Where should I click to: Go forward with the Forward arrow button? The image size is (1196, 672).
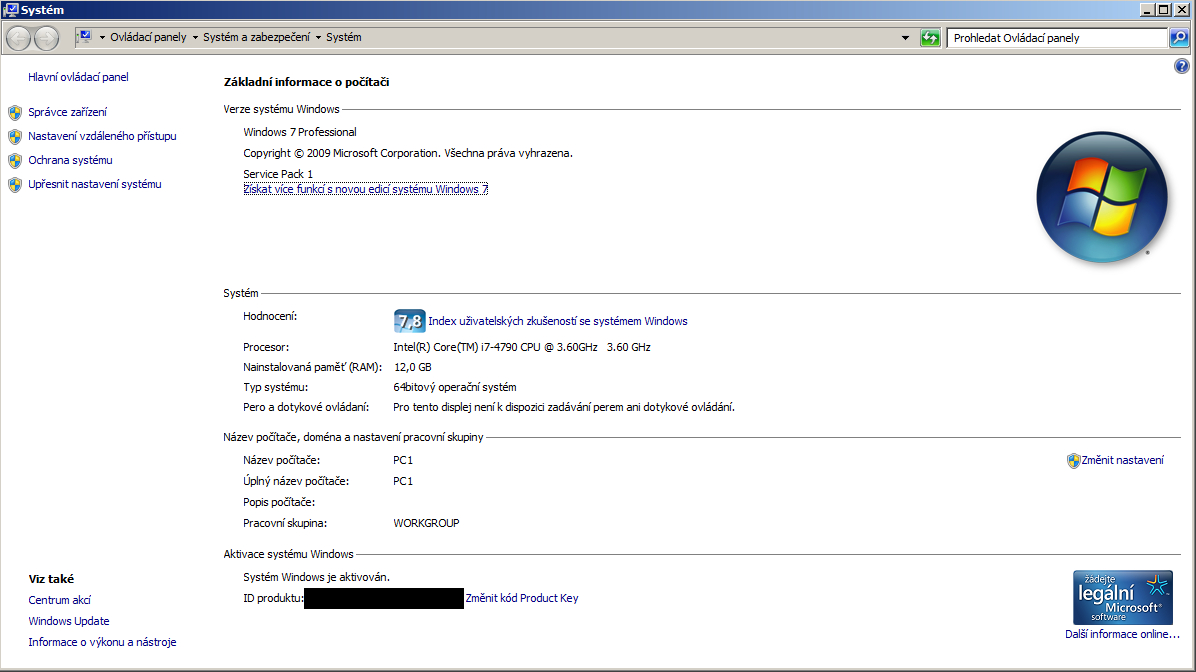(x=46, y=37)
